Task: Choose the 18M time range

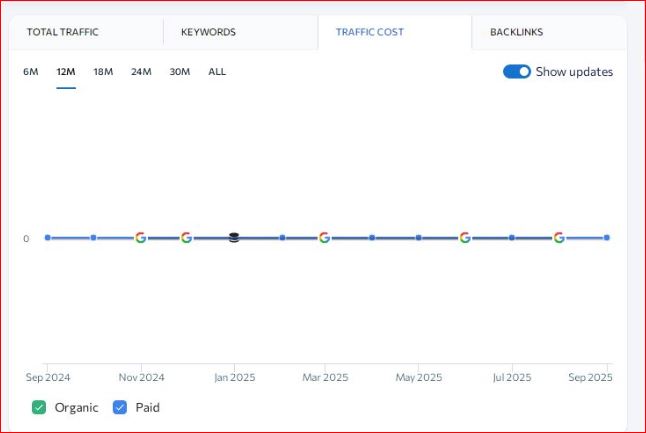Action: pos(103,72)
